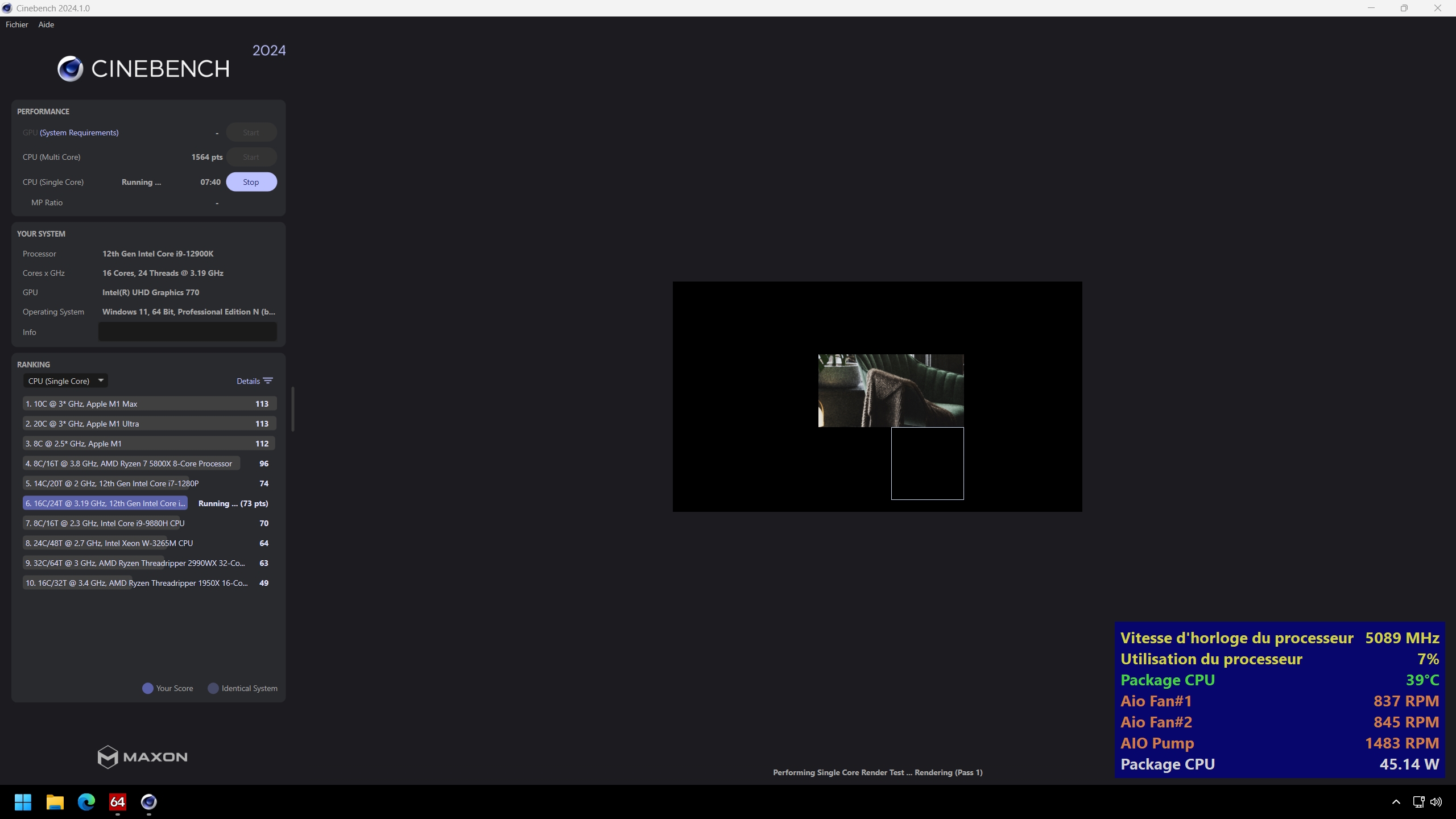Select the highlighted 16C/24T running row
The height and width of the screenshot is (819, 1456).
point(150,503)
